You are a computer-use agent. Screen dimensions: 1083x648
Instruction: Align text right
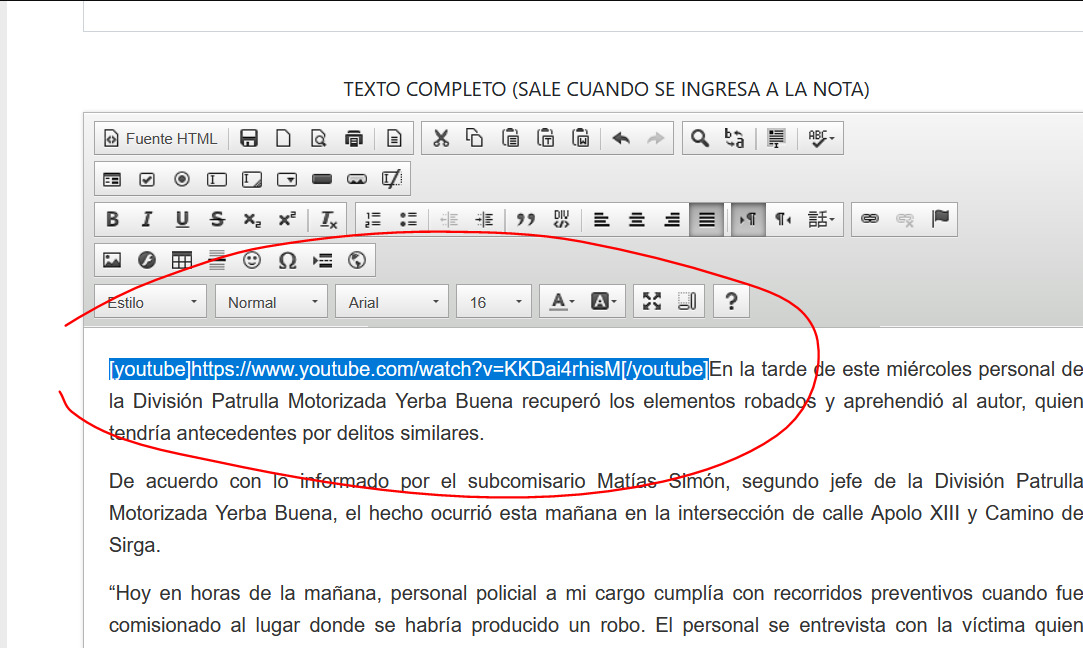tap(672, 220)
